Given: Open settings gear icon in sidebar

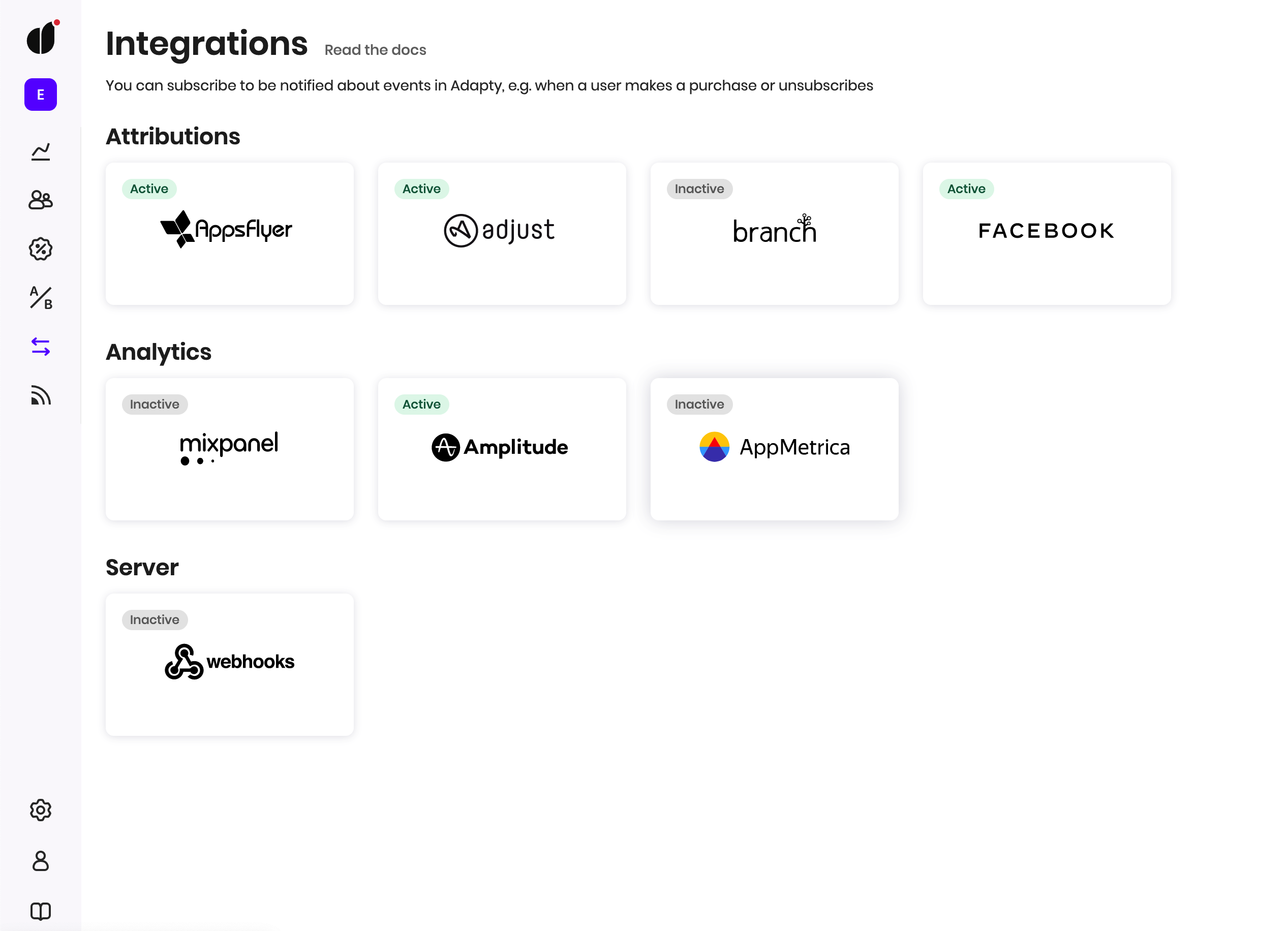Looking at the screenshot, I should (x=40, y=810).
